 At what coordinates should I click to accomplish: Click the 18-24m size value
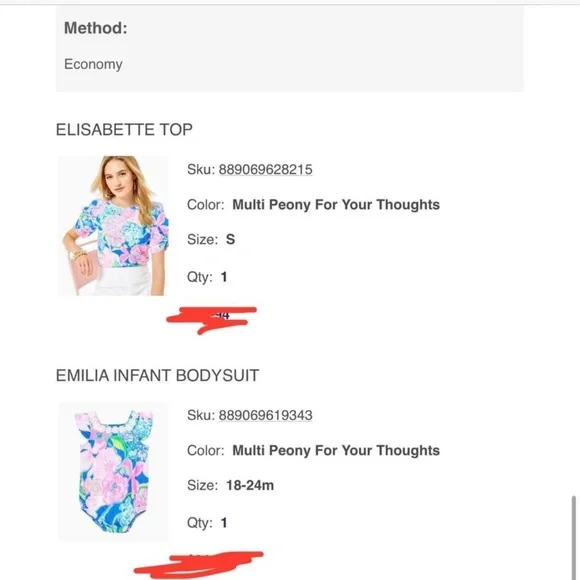250,485
